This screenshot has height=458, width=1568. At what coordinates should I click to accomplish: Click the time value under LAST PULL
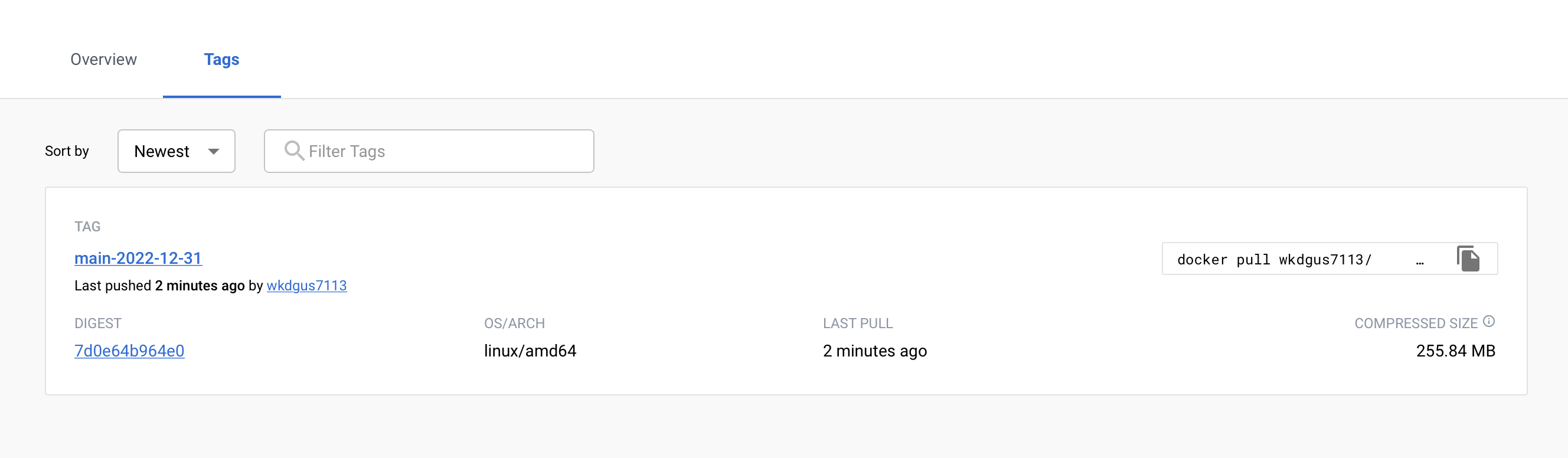tap(875, 351)
